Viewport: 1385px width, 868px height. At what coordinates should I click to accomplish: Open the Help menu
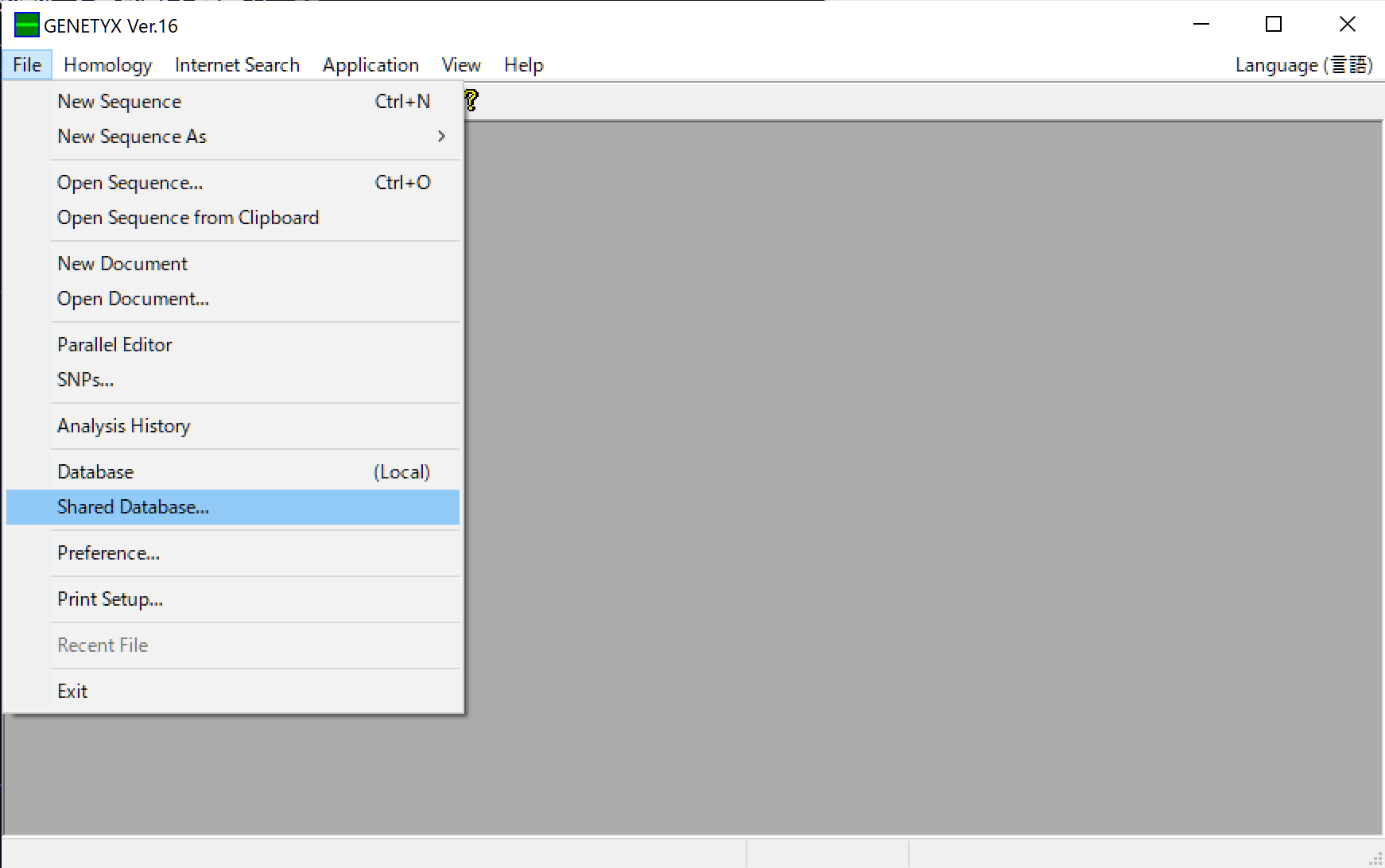coord(524,65)
